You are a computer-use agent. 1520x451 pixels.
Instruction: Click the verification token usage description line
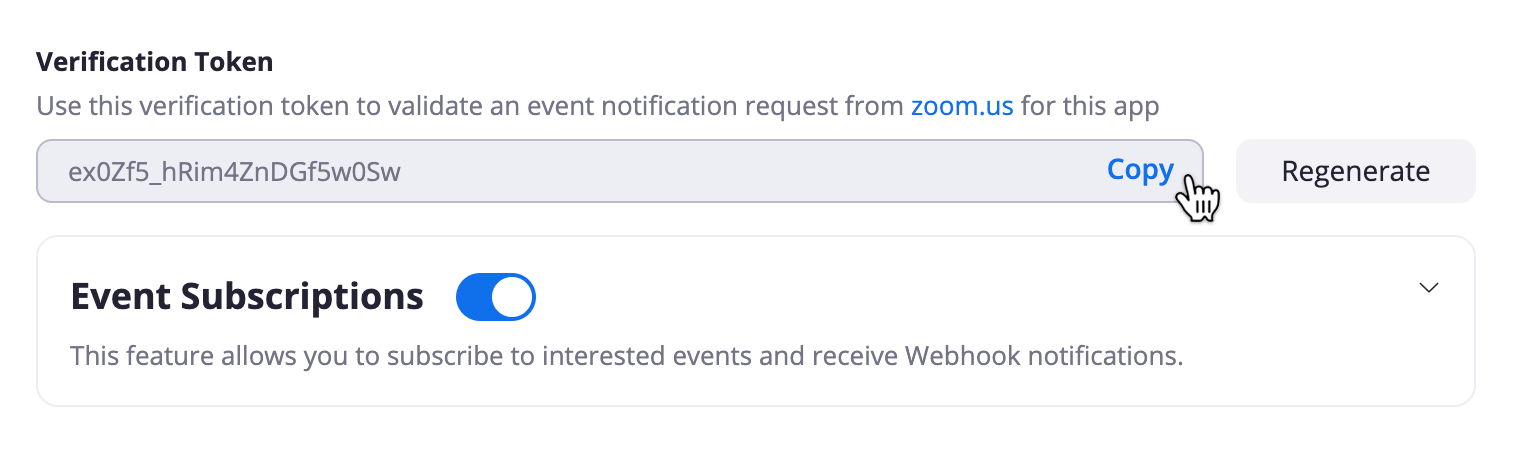point(598,106)
